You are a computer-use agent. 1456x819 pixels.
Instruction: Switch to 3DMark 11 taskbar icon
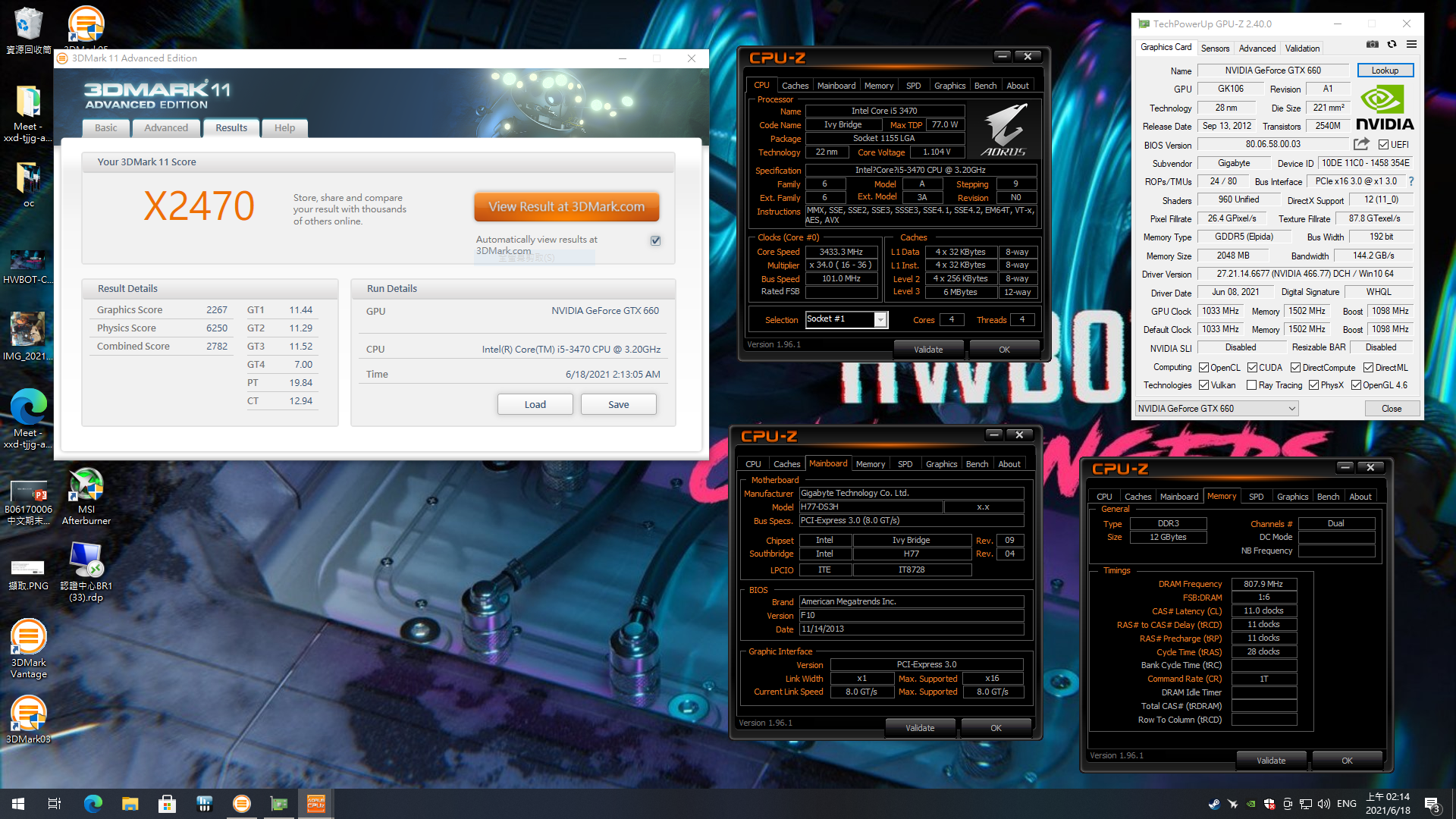tap(241, 804)
